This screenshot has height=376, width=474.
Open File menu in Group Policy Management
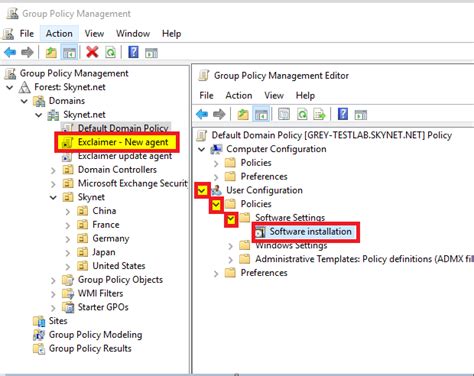tap(27, 34)
